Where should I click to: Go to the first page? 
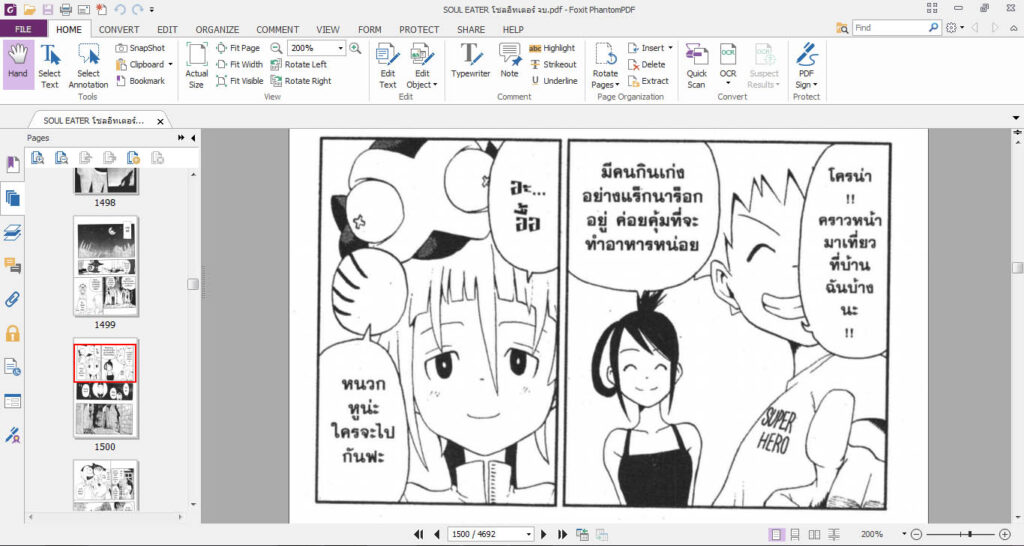click(x=419, y=534)
